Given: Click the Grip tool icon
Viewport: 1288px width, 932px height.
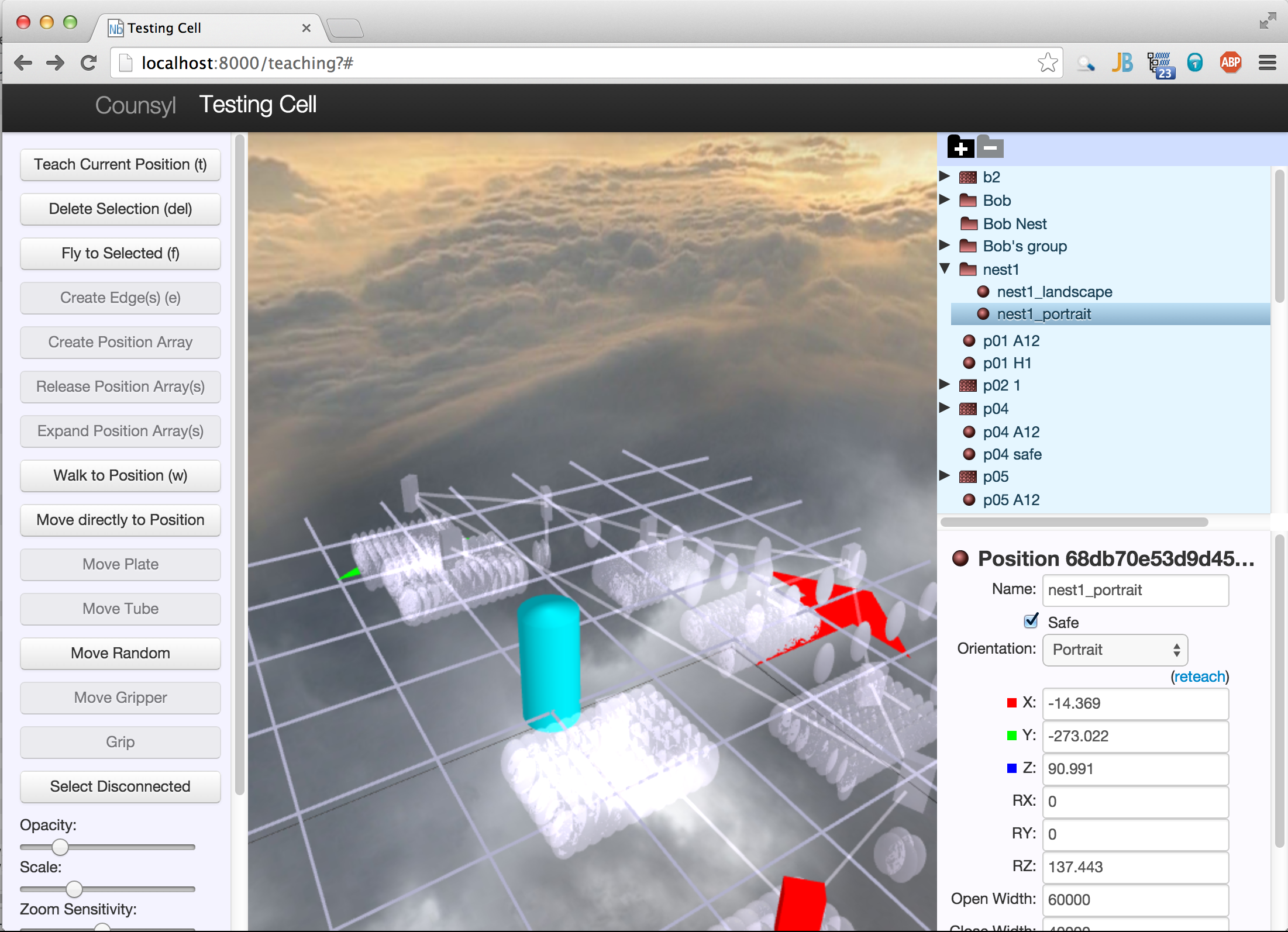Looking at the screenshot, I should [119, 741].
